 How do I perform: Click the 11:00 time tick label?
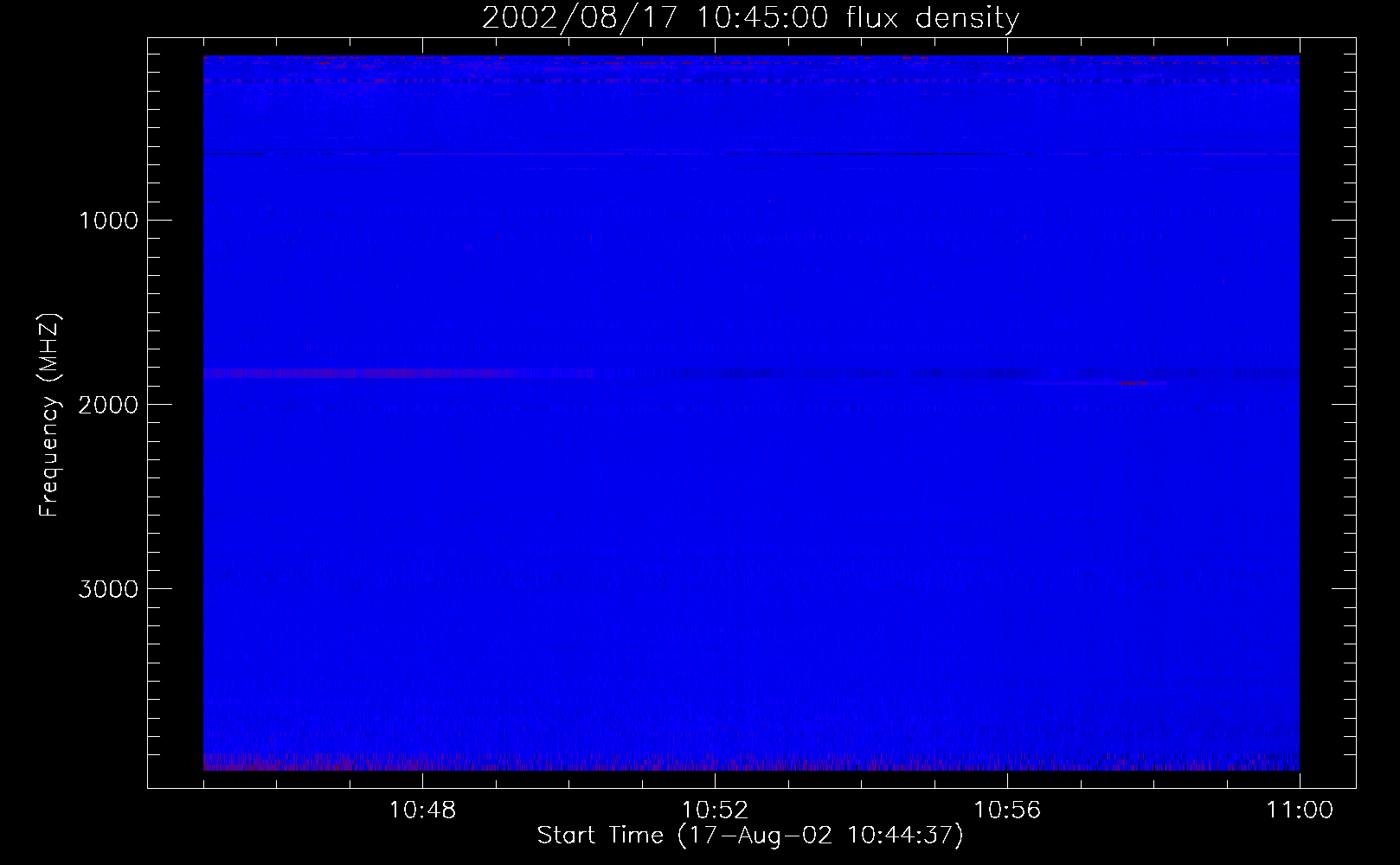pos(1300,811)
